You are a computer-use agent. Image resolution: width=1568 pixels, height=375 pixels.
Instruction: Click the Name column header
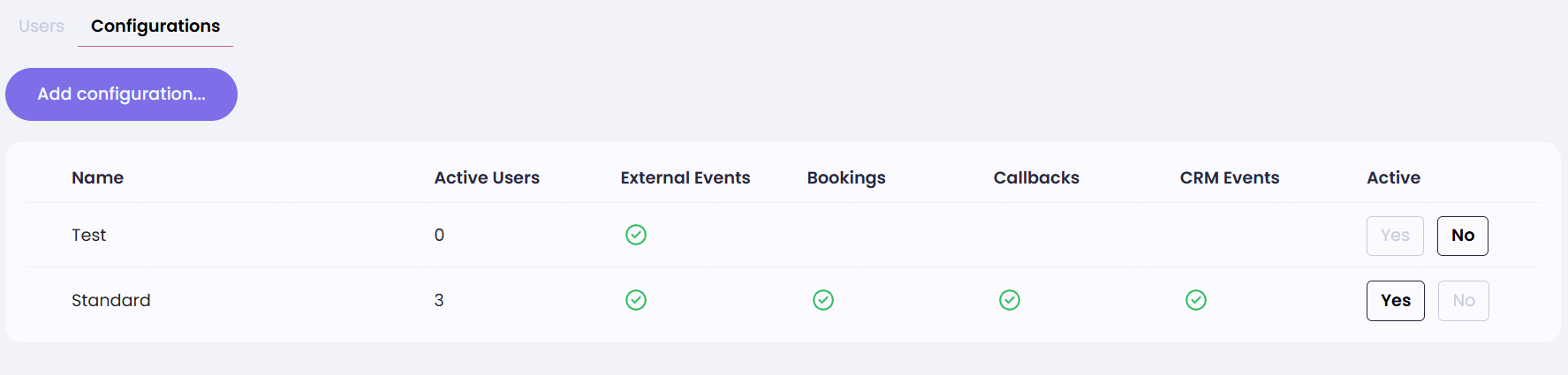click(x=97, y=178)
